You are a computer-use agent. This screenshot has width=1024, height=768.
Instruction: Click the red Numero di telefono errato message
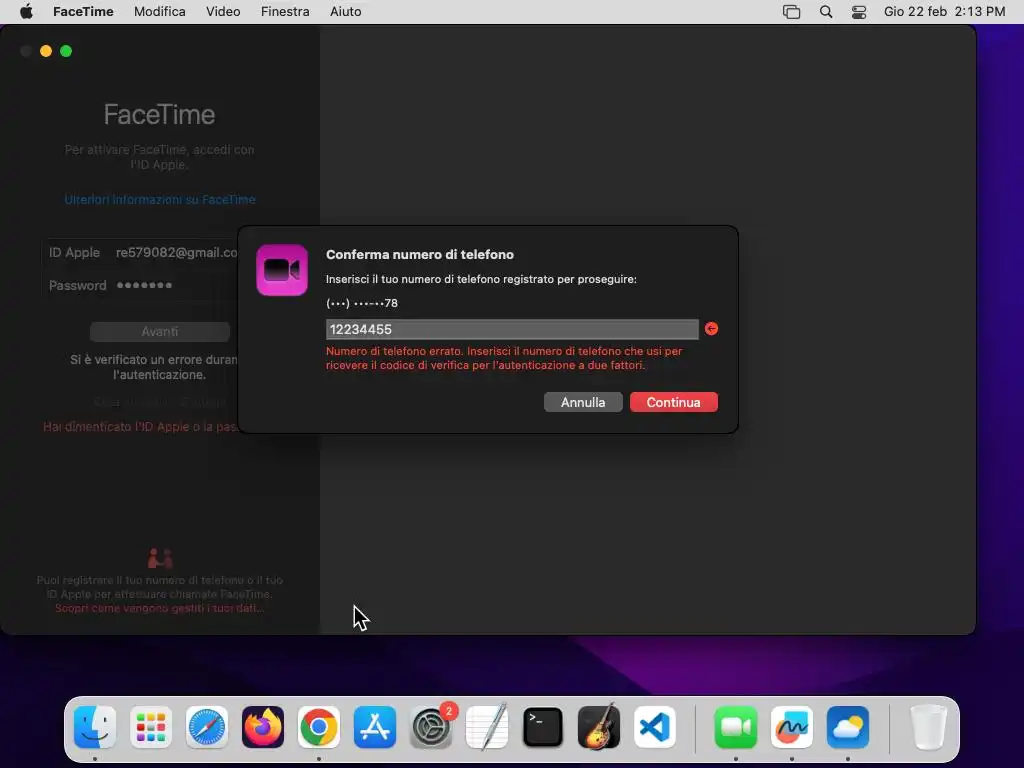pyautogui.click(x=504, y=358)
